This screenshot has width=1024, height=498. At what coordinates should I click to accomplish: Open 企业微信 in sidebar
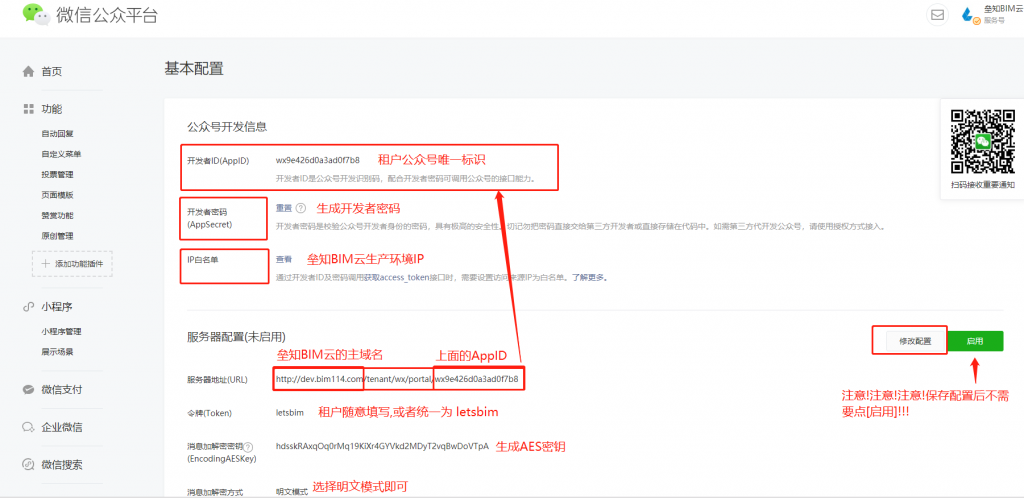[x=62, y=428]
